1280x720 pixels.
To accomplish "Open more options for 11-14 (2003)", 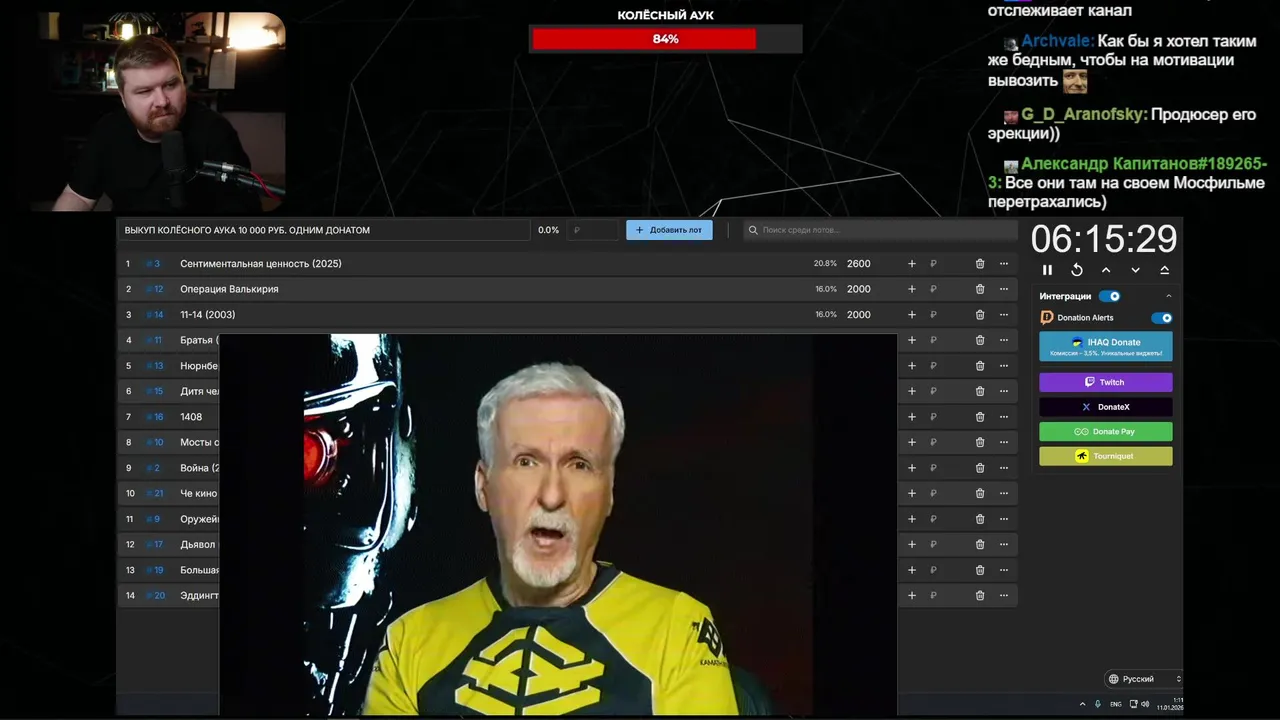I will click(x=1004, y=315).
